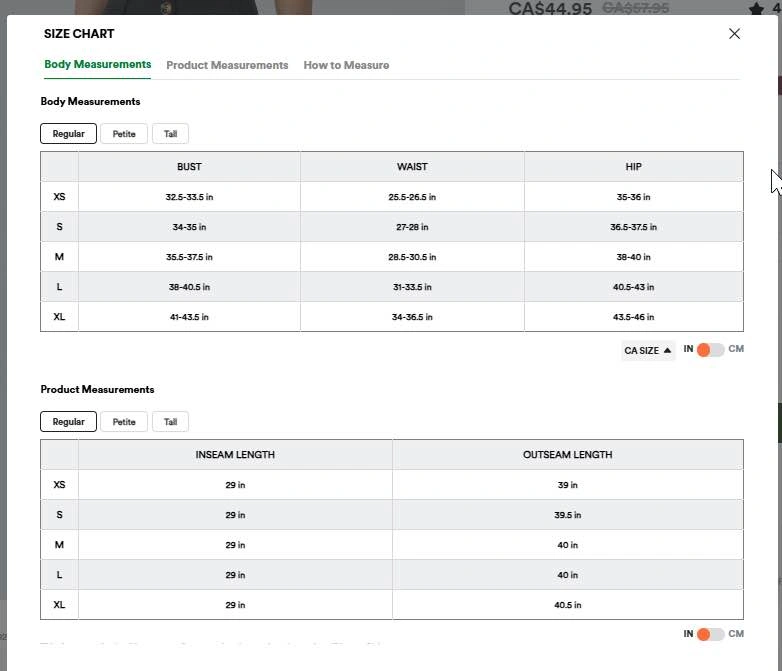
Task: Click the CM label beside CA SIZE
Action: pos(736,349)
